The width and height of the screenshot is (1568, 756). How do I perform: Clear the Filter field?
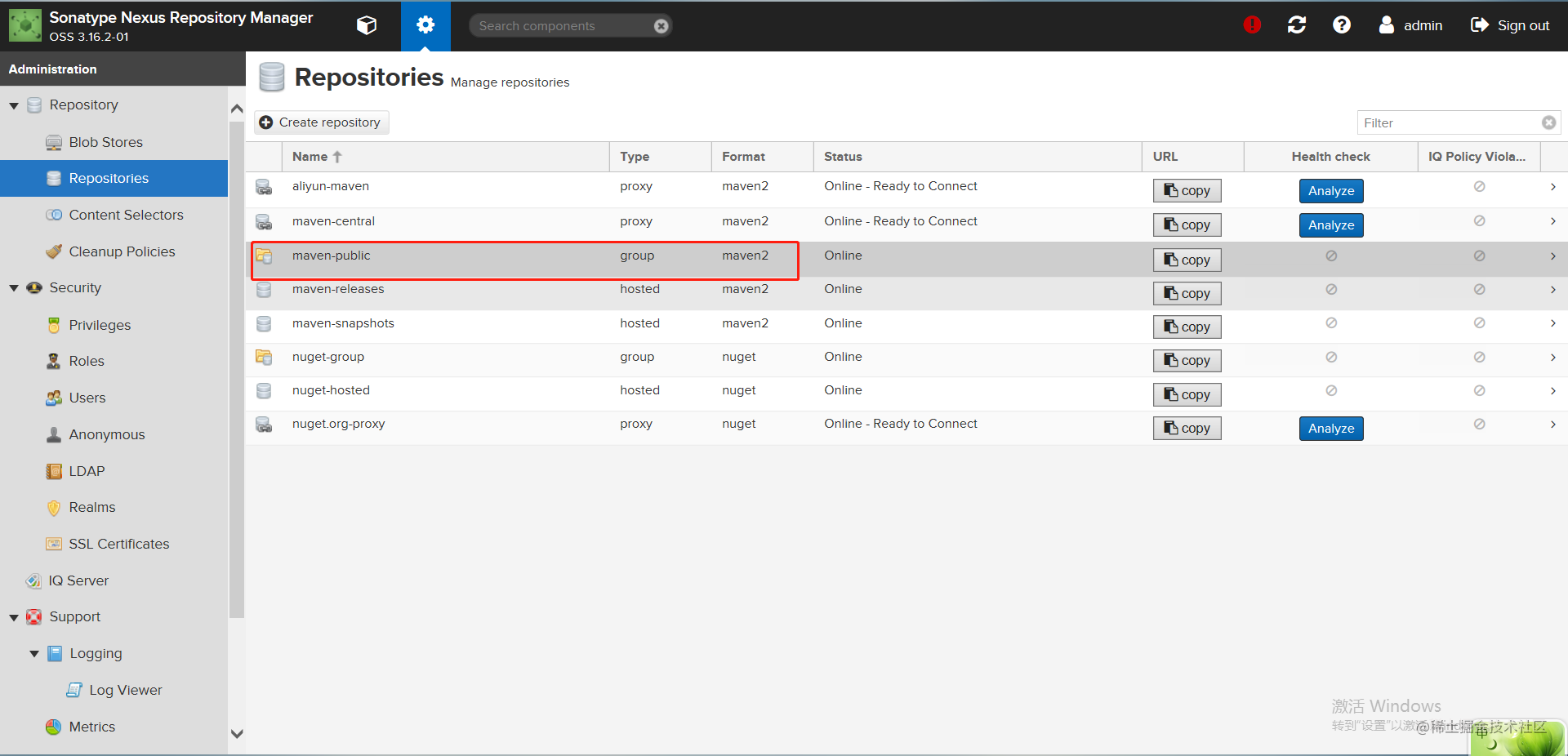click(x=1548, y=122)
